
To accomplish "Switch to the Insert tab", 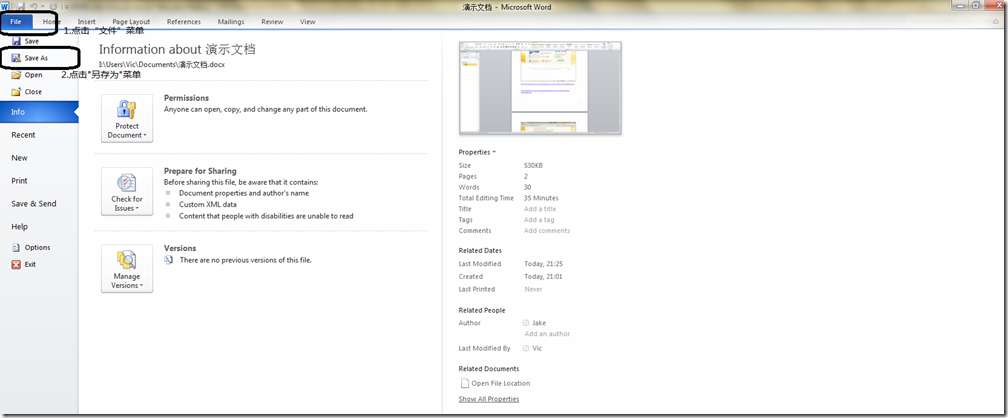I will coord(86,22).
